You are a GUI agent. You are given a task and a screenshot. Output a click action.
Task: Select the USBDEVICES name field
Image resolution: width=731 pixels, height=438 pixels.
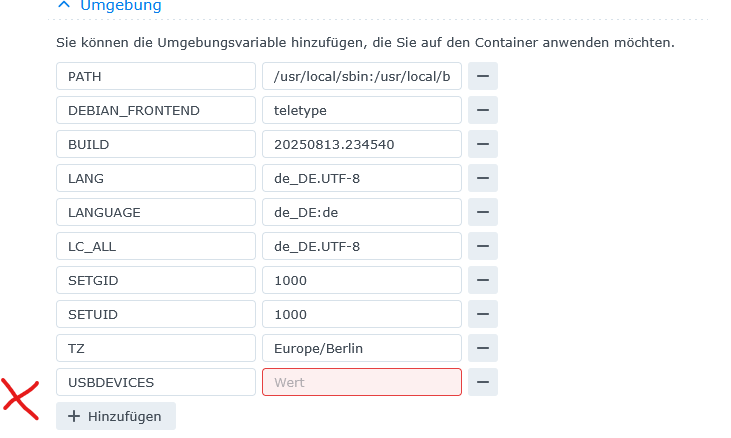coord(156,382)
